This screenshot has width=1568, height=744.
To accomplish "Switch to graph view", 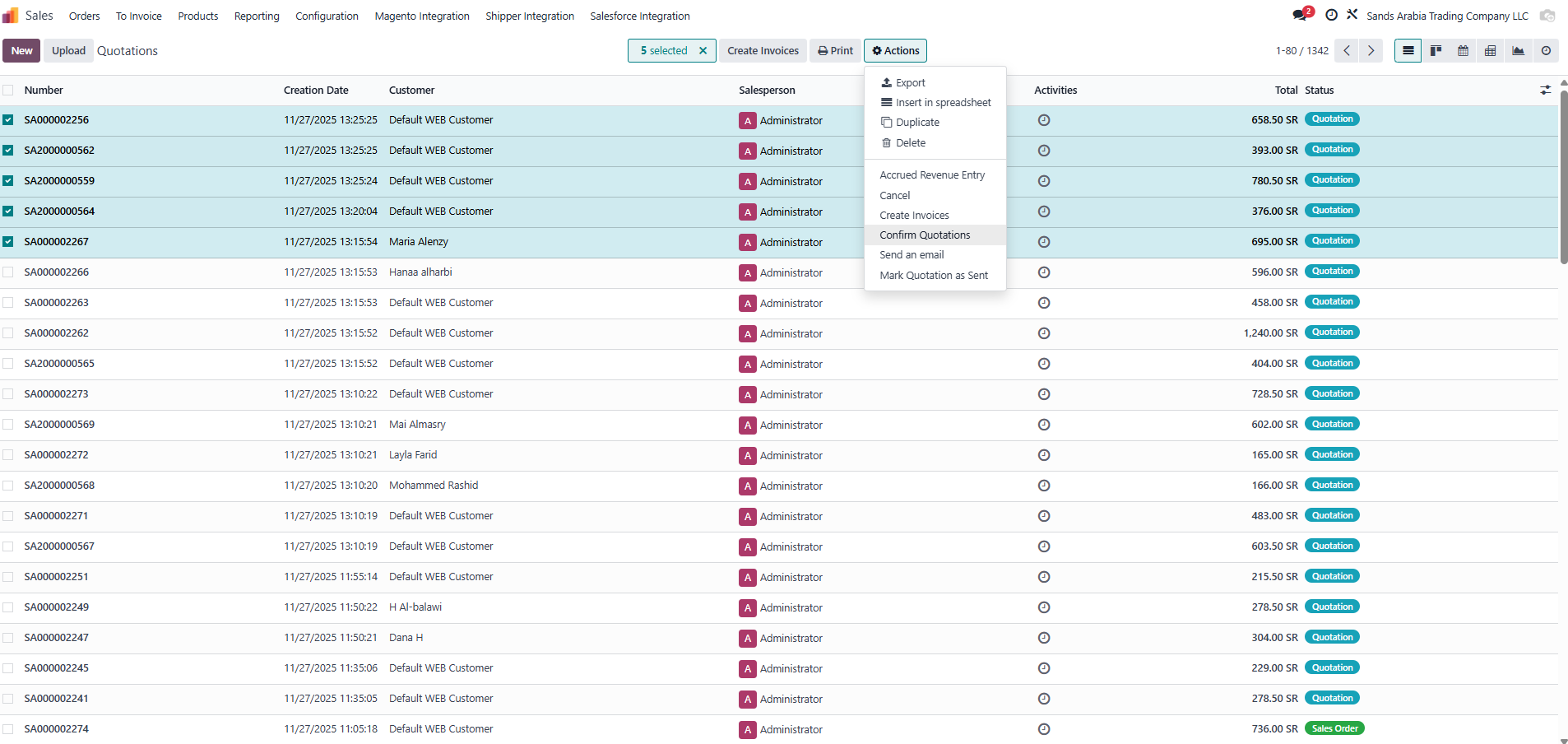I will 1518,51.
